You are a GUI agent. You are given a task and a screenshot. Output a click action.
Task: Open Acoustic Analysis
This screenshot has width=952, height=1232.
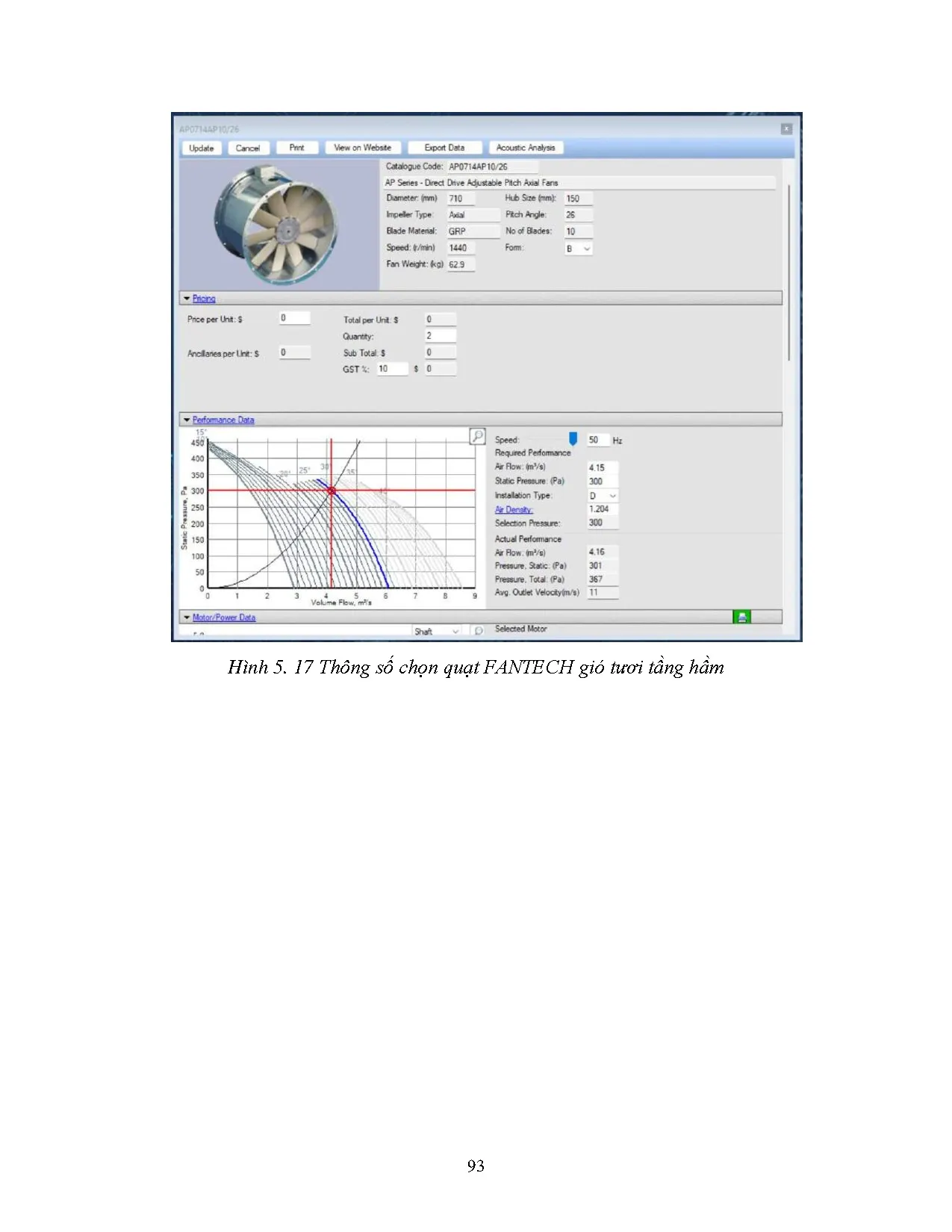tap(526, 148)
